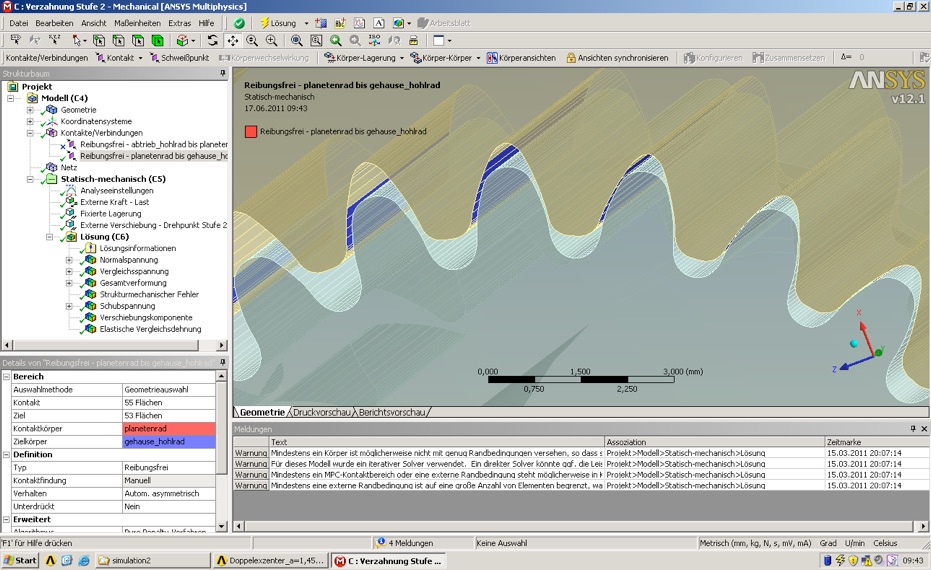Open Körper-Lagerung dropdown
This screenshot has width=931, height=570.
coord(402,58)
